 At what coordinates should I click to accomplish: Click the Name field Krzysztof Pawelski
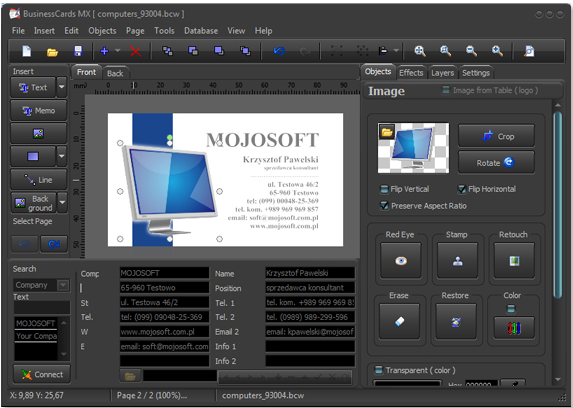(x=310, y=273)
